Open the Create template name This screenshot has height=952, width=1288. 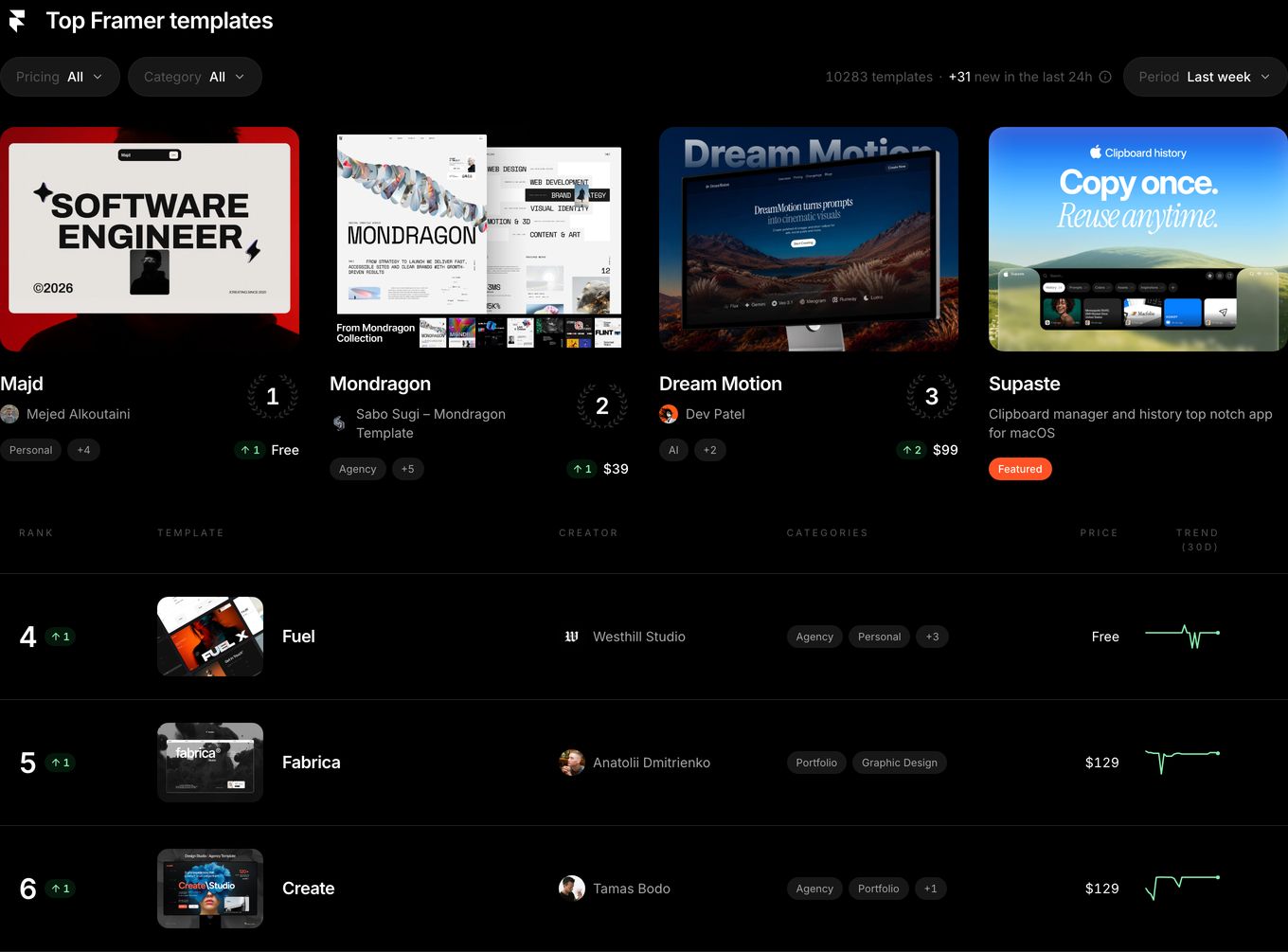pos(309,889)
